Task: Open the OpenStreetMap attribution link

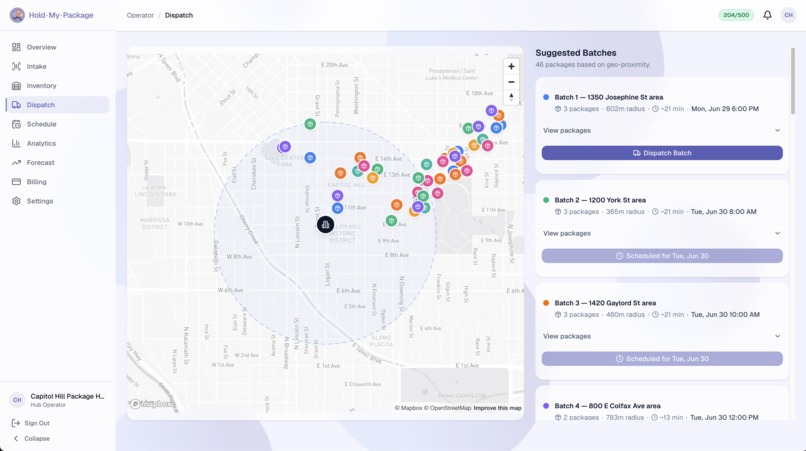Action: [447, 408]
